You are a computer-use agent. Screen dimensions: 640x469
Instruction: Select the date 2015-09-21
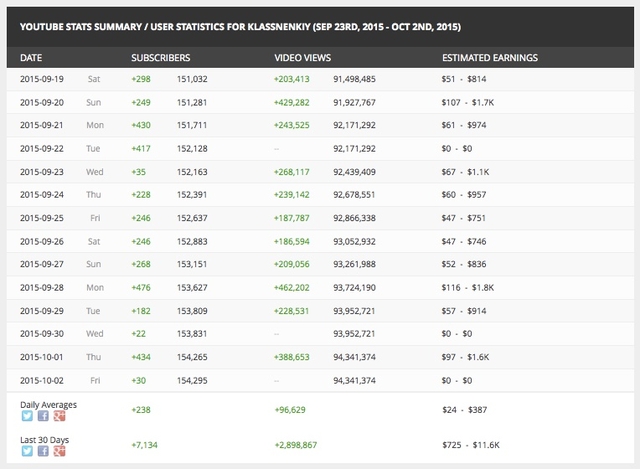(x=42, y=125)
